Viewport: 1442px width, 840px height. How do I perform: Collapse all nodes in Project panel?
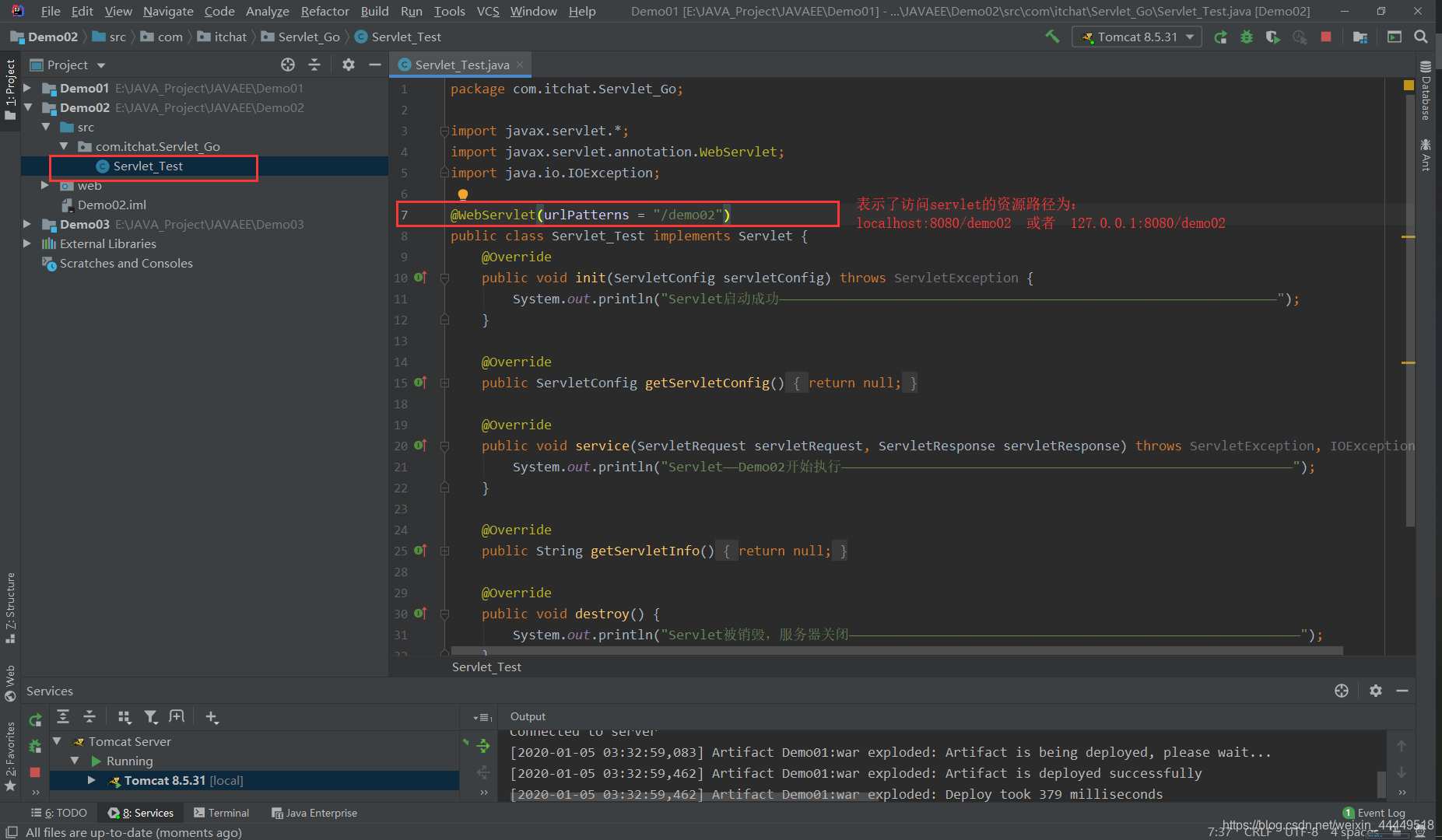point(314,65)
